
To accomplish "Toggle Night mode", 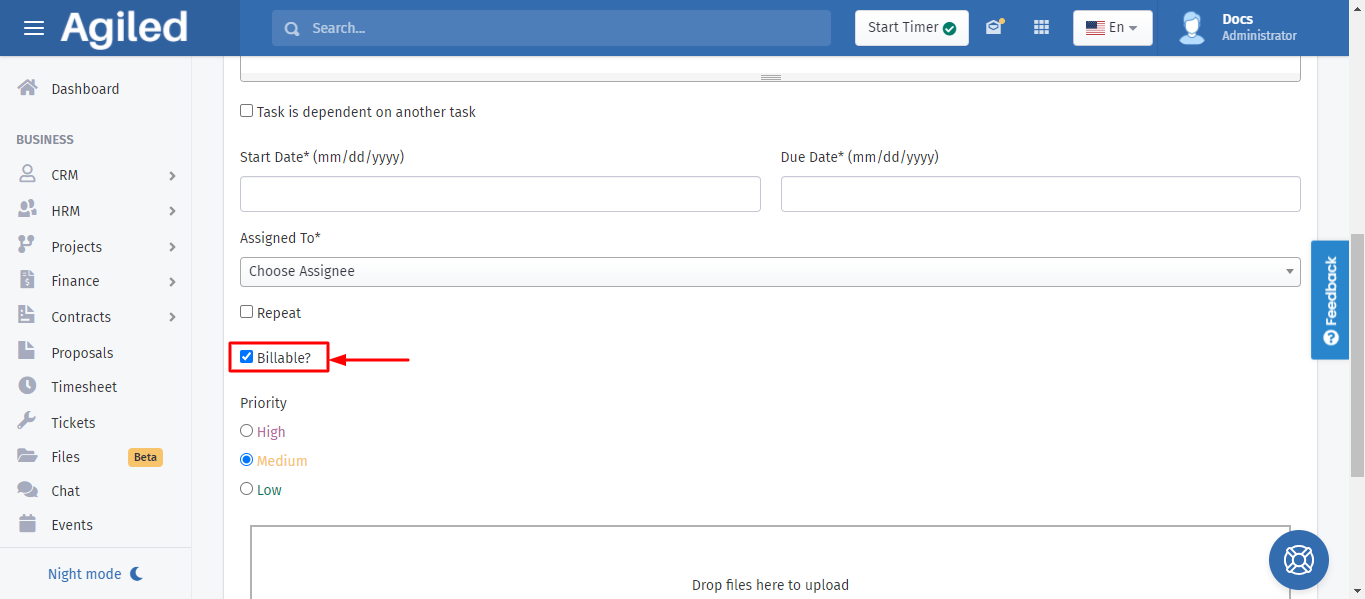I will [x=96, y=574].
